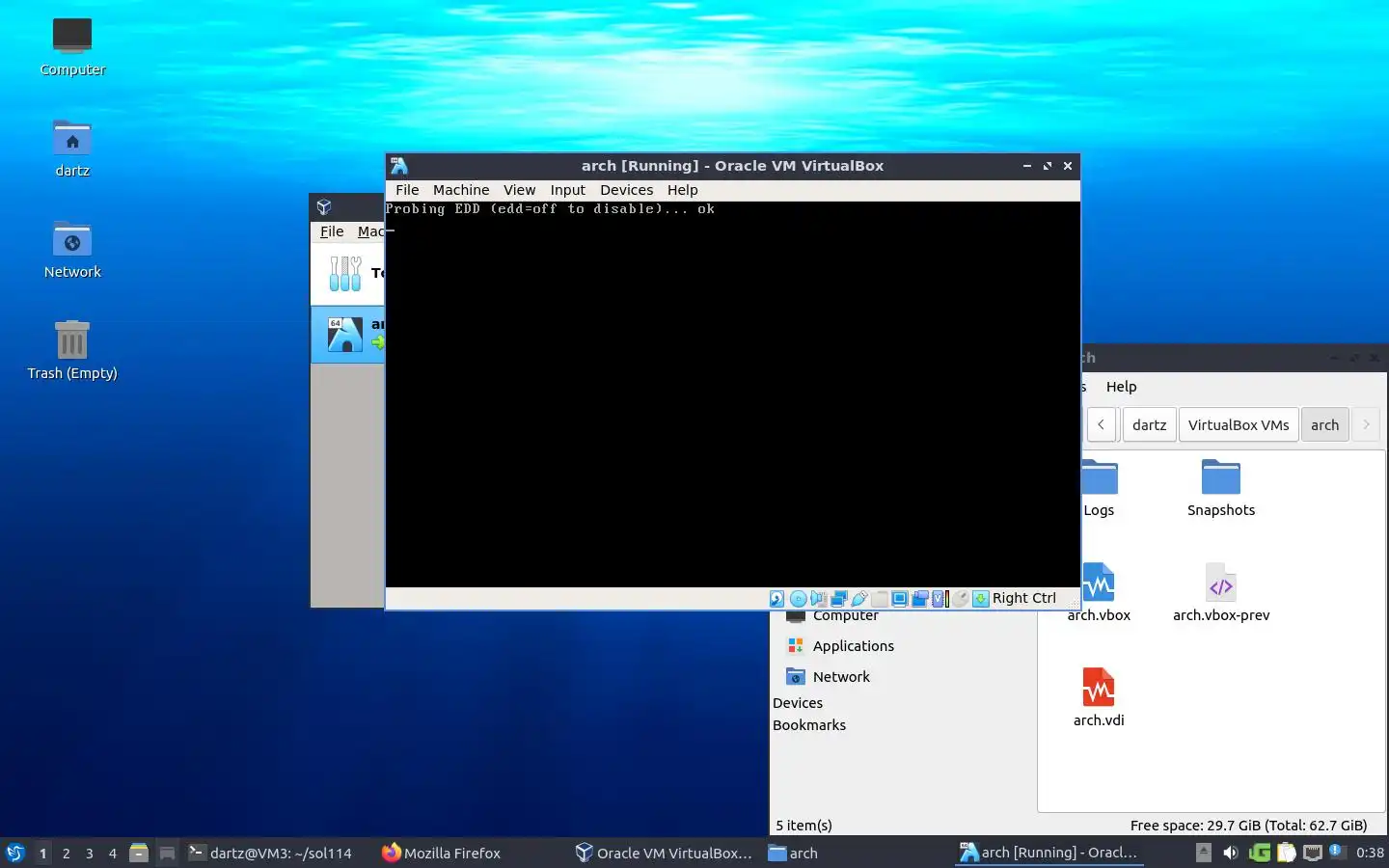Select the arch.vbox-prev file
Viewport: 1389px width, 868px height.
pos(1221,593)
